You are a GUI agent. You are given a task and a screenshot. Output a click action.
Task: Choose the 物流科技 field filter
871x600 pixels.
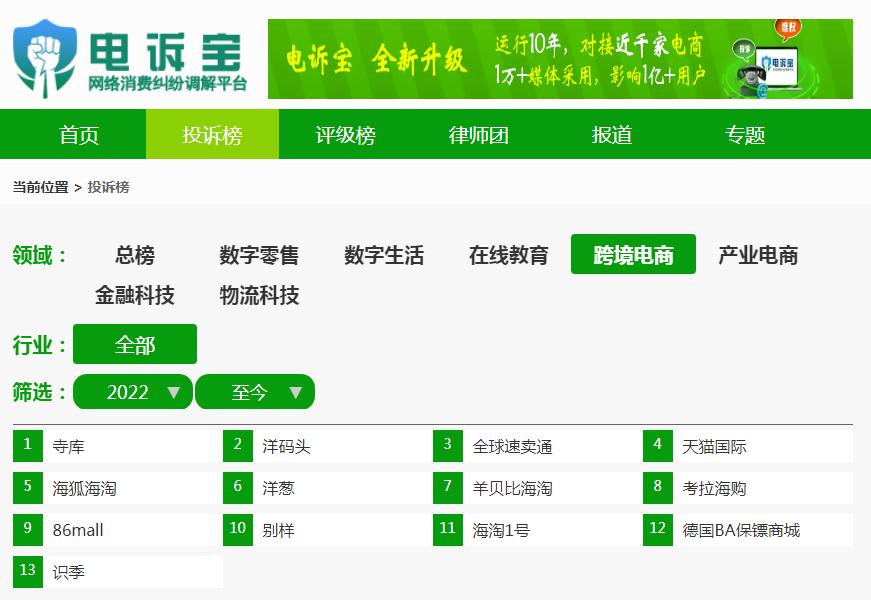[x=259, y=295]
